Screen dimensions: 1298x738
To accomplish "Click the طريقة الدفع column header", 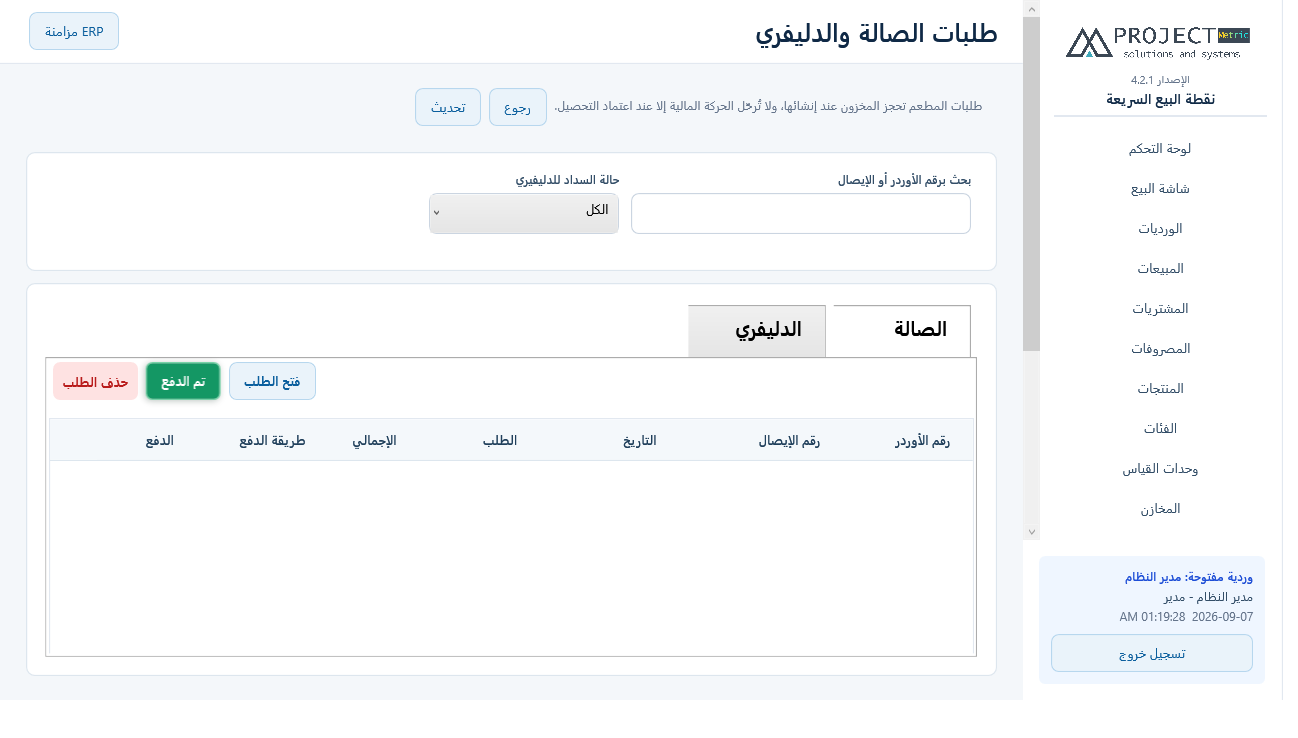I will tap(272, 441).
